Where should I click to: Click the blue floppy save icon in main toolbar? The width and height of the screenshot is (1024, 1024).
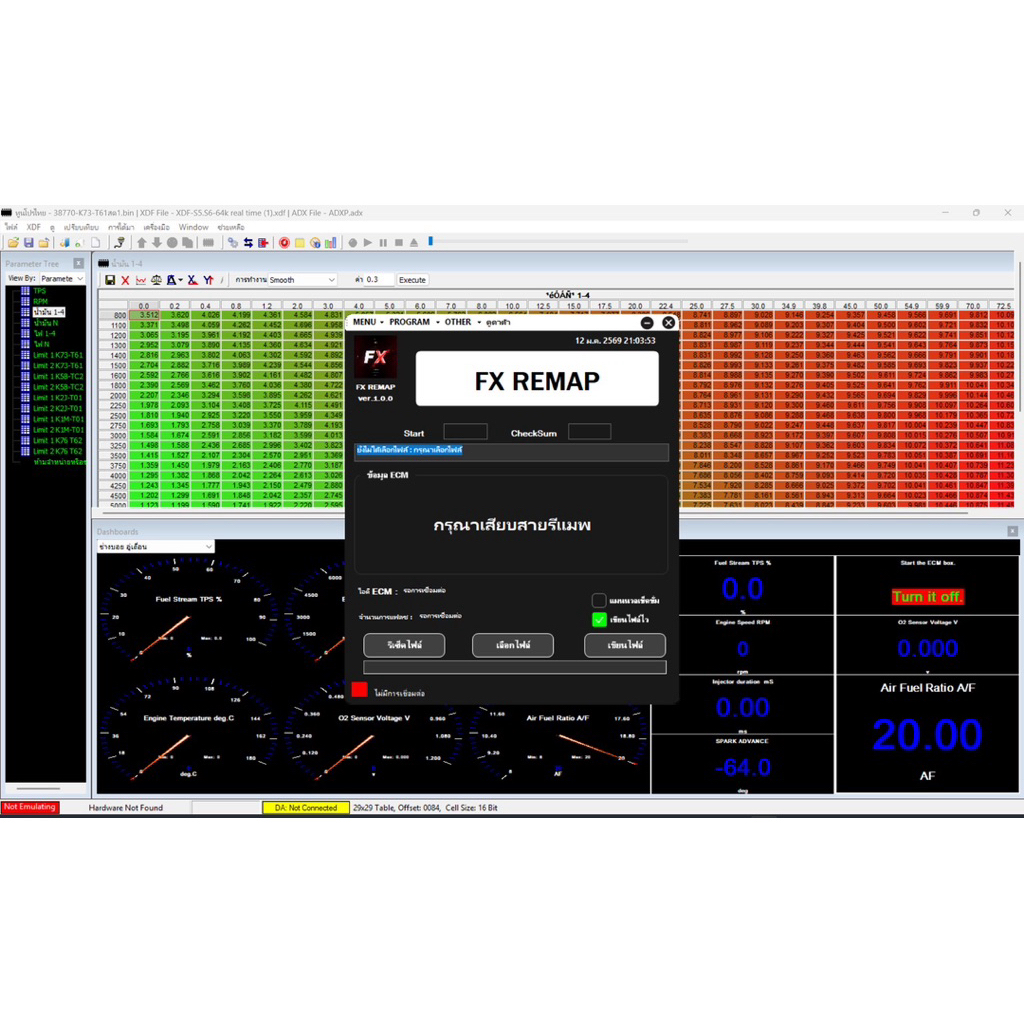pyautogui.click(x=29, y=243)
